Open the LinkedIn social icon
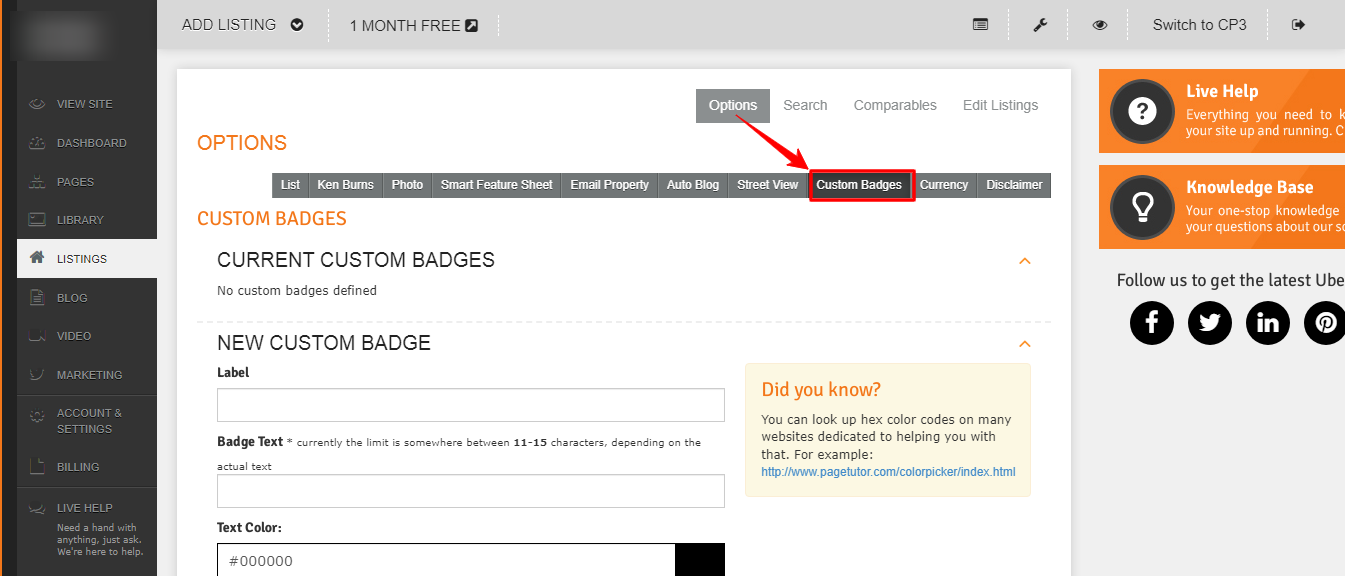Screen dimensions: 1345x576 point(1268,323)
